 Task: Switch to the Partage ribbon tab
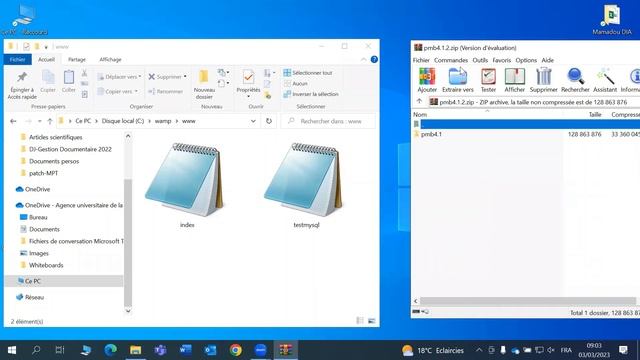77,60
